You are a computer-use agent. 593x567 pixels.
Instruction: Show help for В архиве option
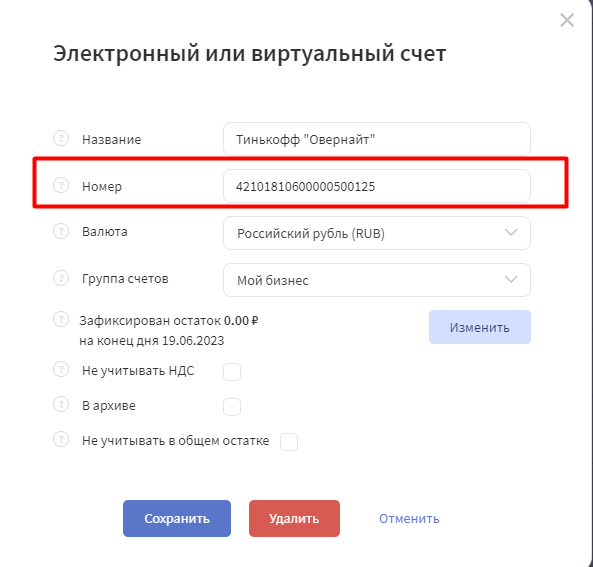(61, 405)
